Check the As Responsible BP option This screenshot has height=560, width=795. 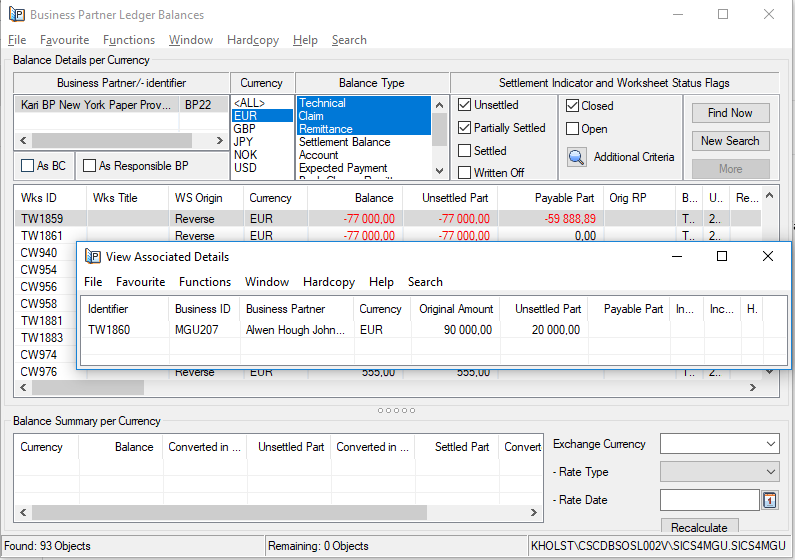click(x=89, y=166)
